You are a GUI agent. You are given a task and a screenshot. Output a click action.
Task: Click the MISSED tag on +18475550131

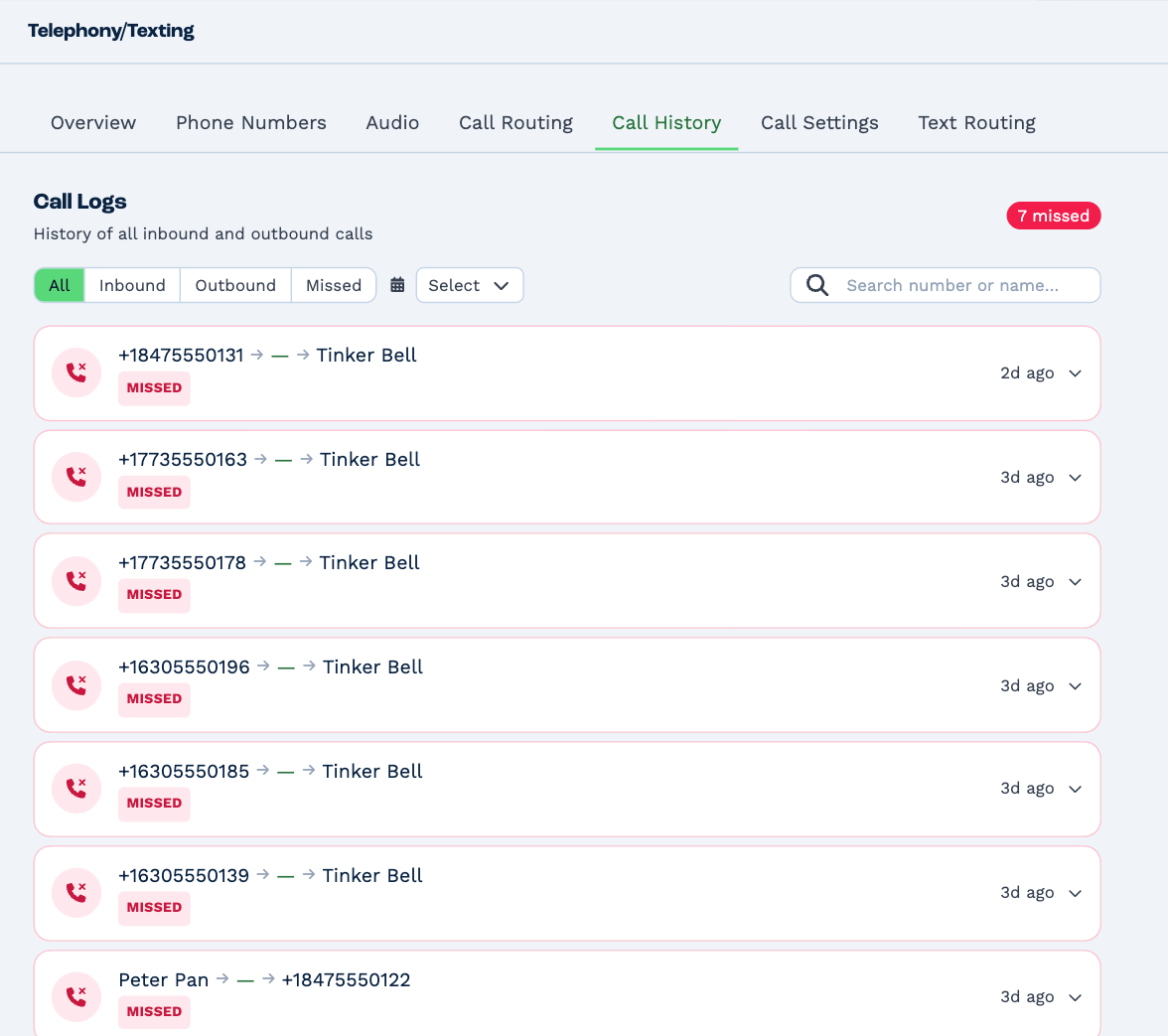(154, 388)
